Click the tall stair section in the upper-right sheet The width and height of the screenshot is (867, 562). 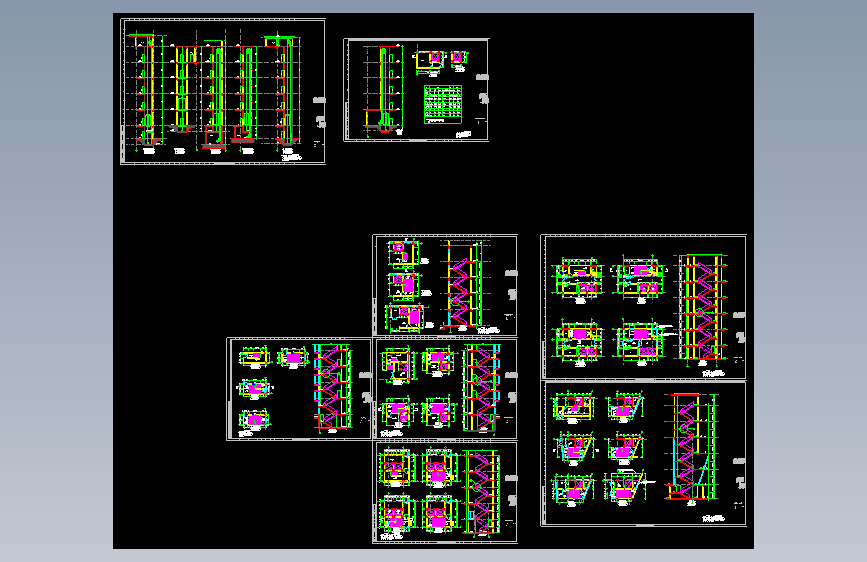coord(702,308)
